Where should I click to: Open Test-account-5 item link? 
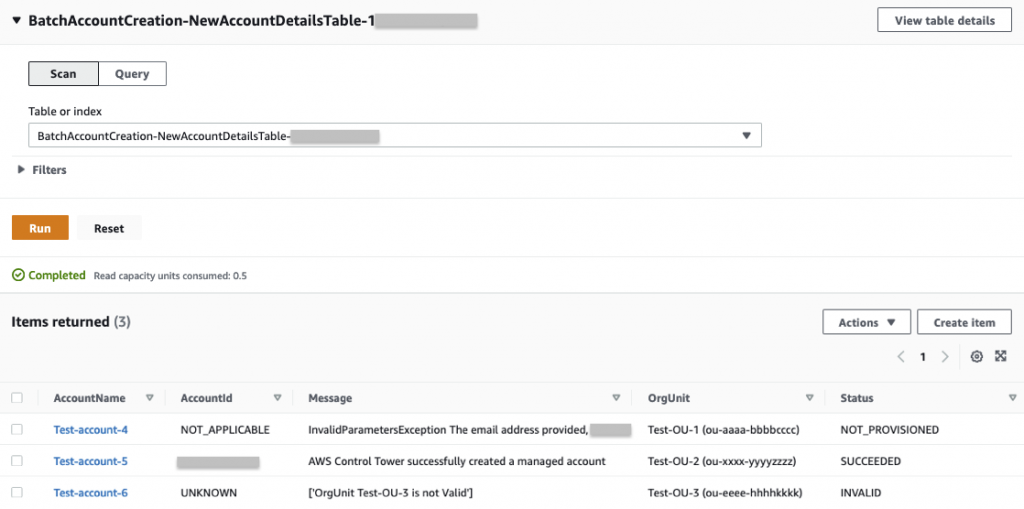click(91, 461)
